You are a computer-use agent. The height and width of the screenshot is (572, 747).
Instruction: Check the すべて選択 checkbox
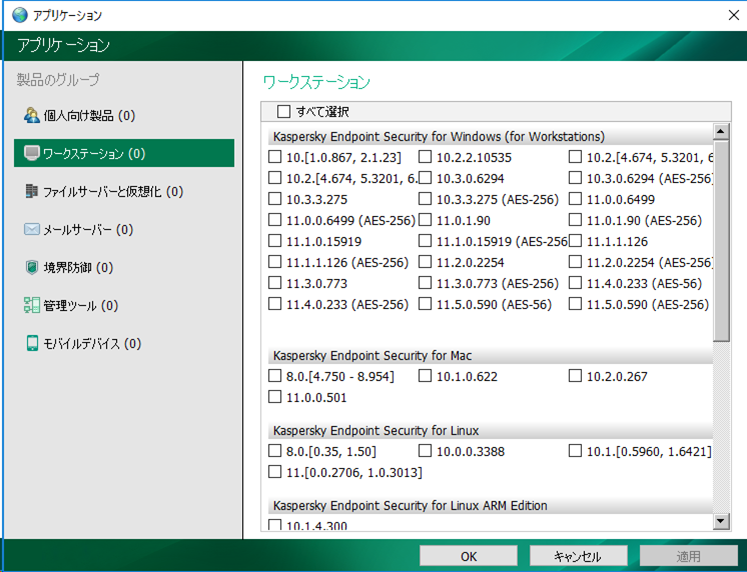click(283, 111)
